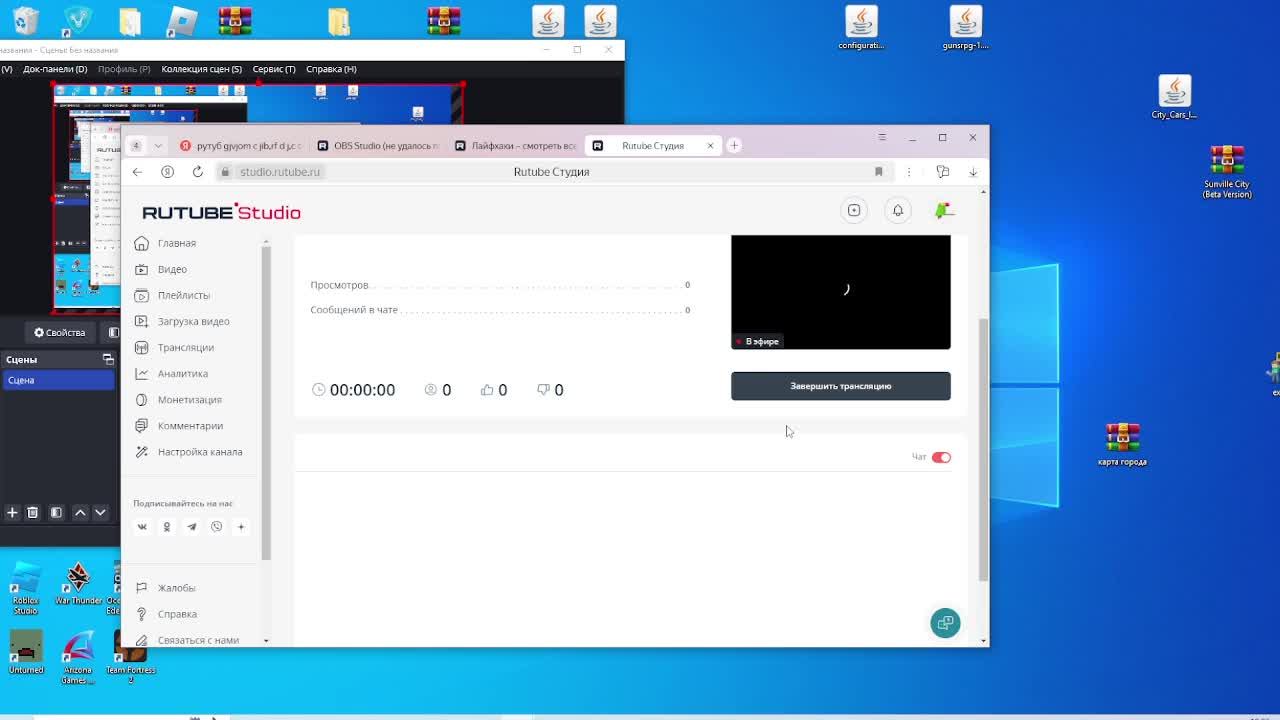
Task: Close the Rutube Студия tab
Action: [x=710, y=146]
